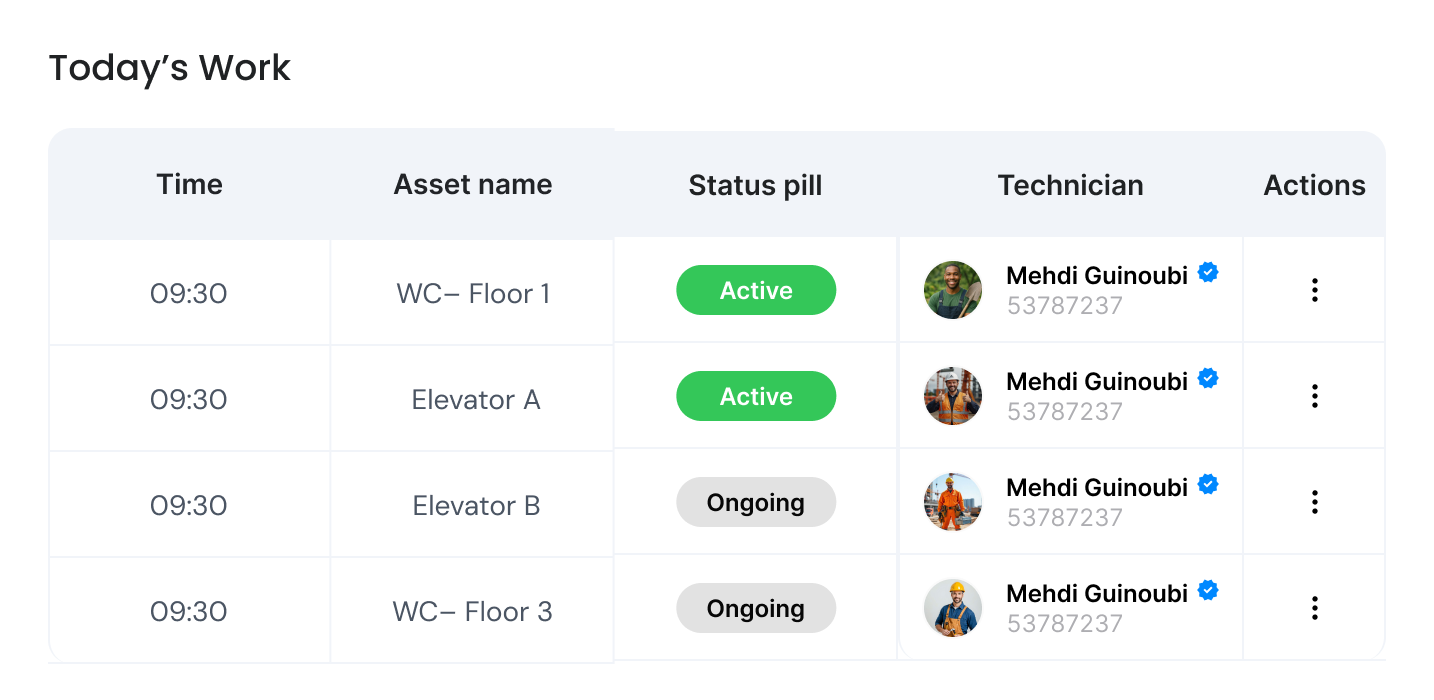Click Active status pill for WC– Floor 1
Image resolution: width=1434 pixels, height=700 pixels.
[756, 291]
